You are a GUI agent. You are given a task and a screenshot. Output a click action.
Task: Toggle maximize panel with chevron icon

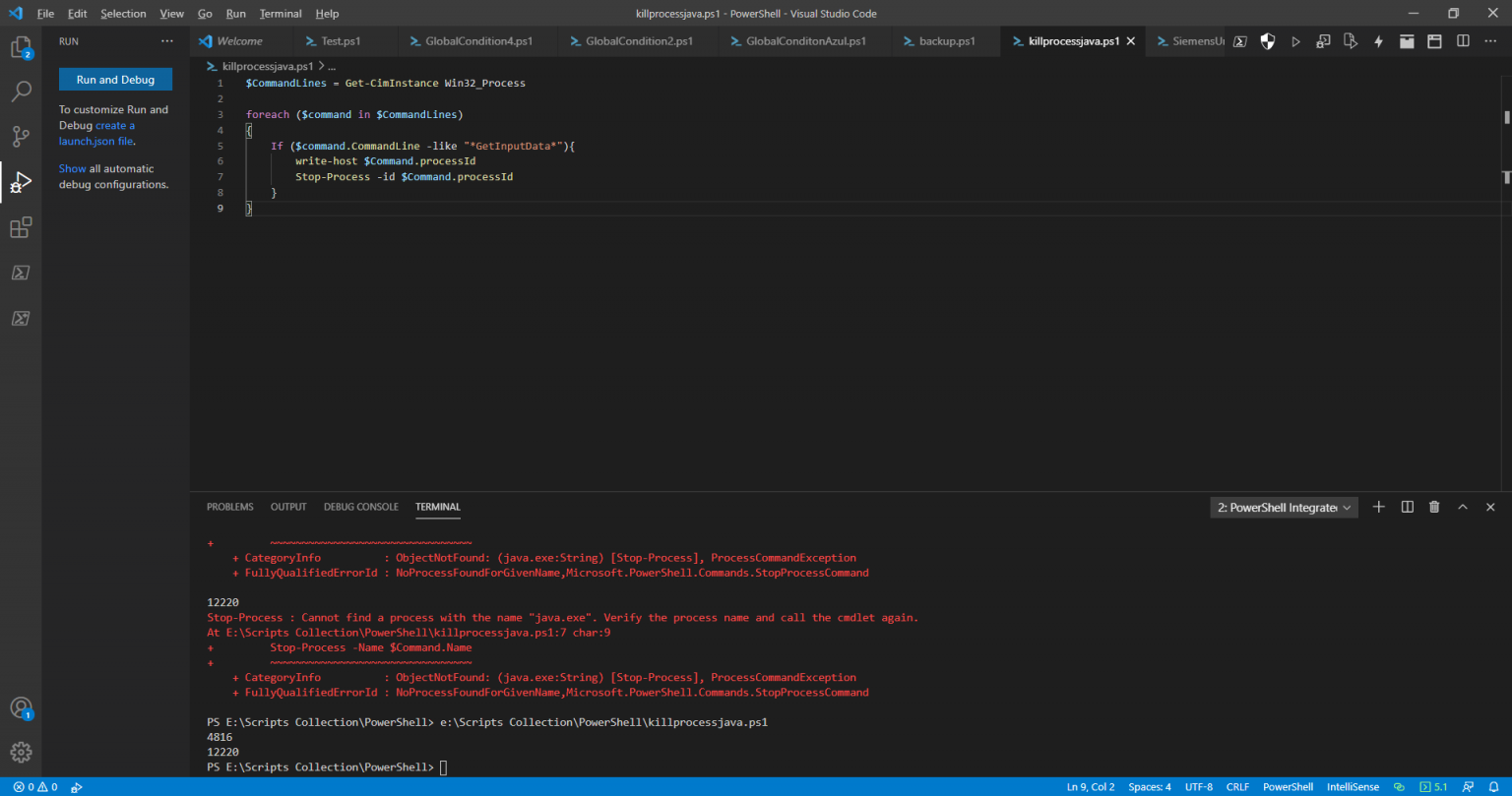1463,507
